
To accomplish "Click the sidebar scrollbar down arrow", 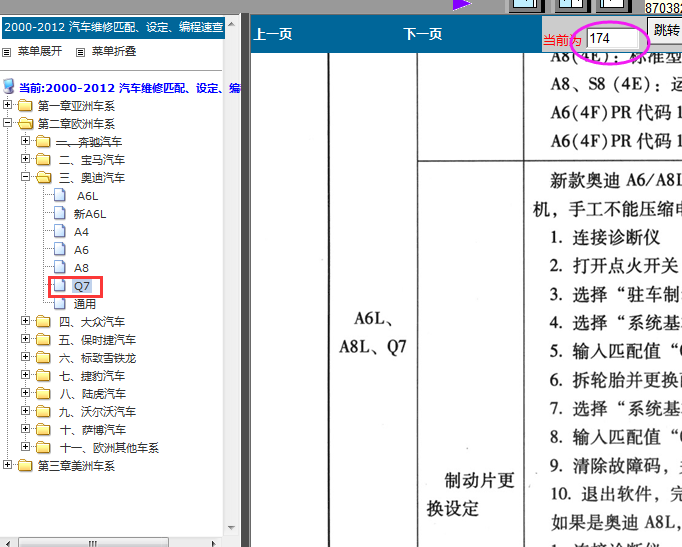I will 231,528.
